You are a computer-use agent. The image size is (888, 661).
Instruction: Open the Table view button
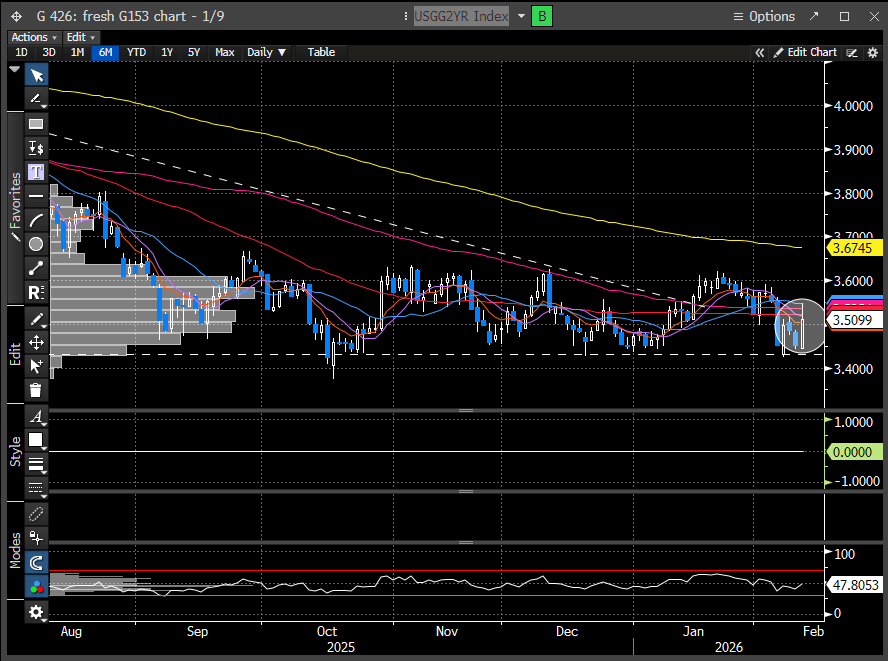tap(321, 52)
